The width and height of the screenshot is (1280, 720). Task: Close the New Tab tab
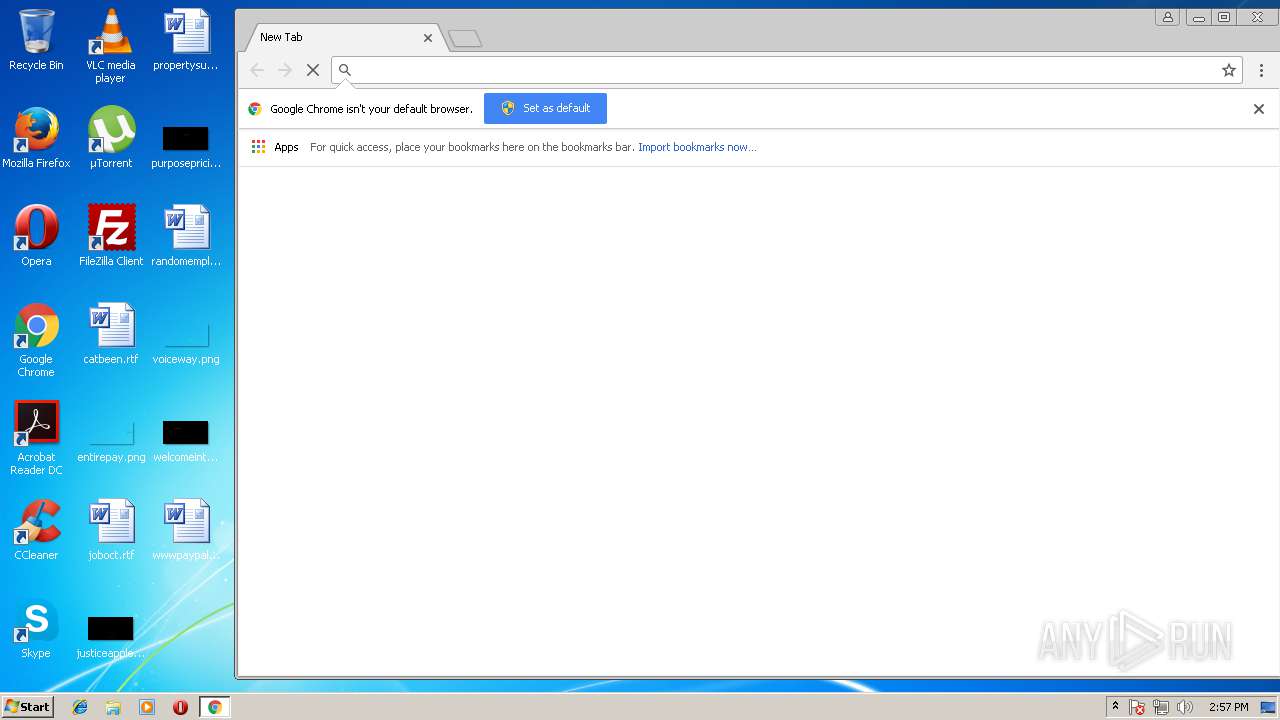point(428,38)
